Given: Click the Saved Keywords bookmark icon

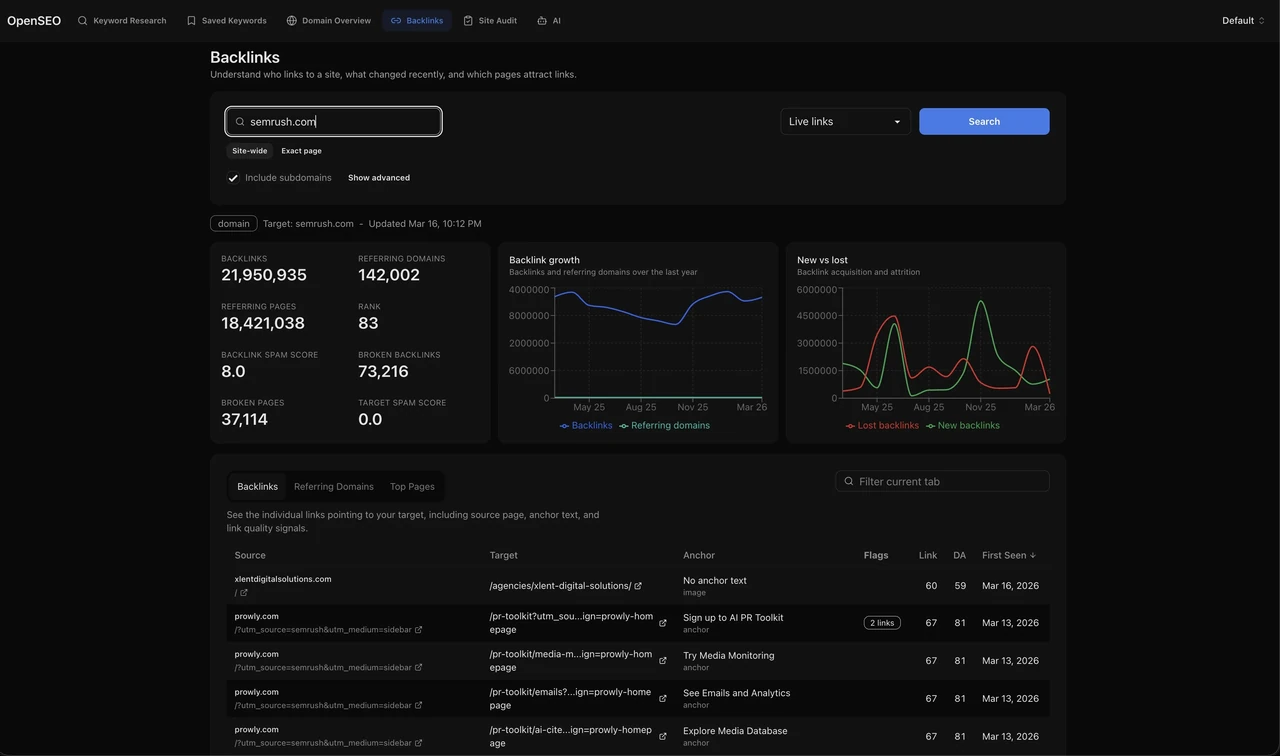Looking at the screenshot, I should [191, 21].
